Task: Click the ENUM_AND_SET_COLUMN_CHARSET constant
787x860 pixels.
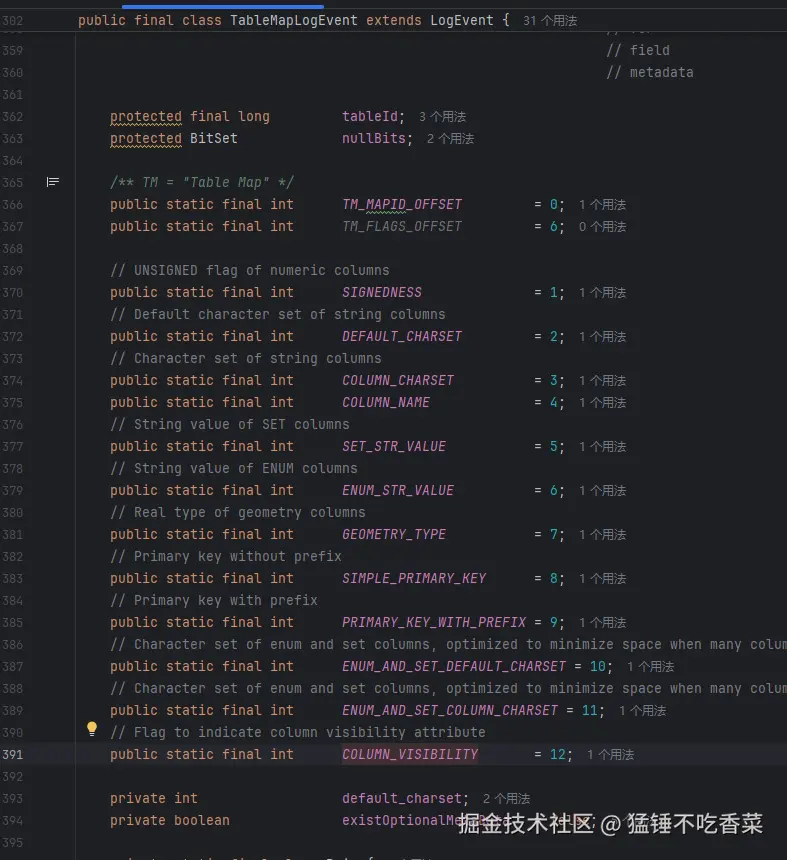Action: click(x=450, y=710)
